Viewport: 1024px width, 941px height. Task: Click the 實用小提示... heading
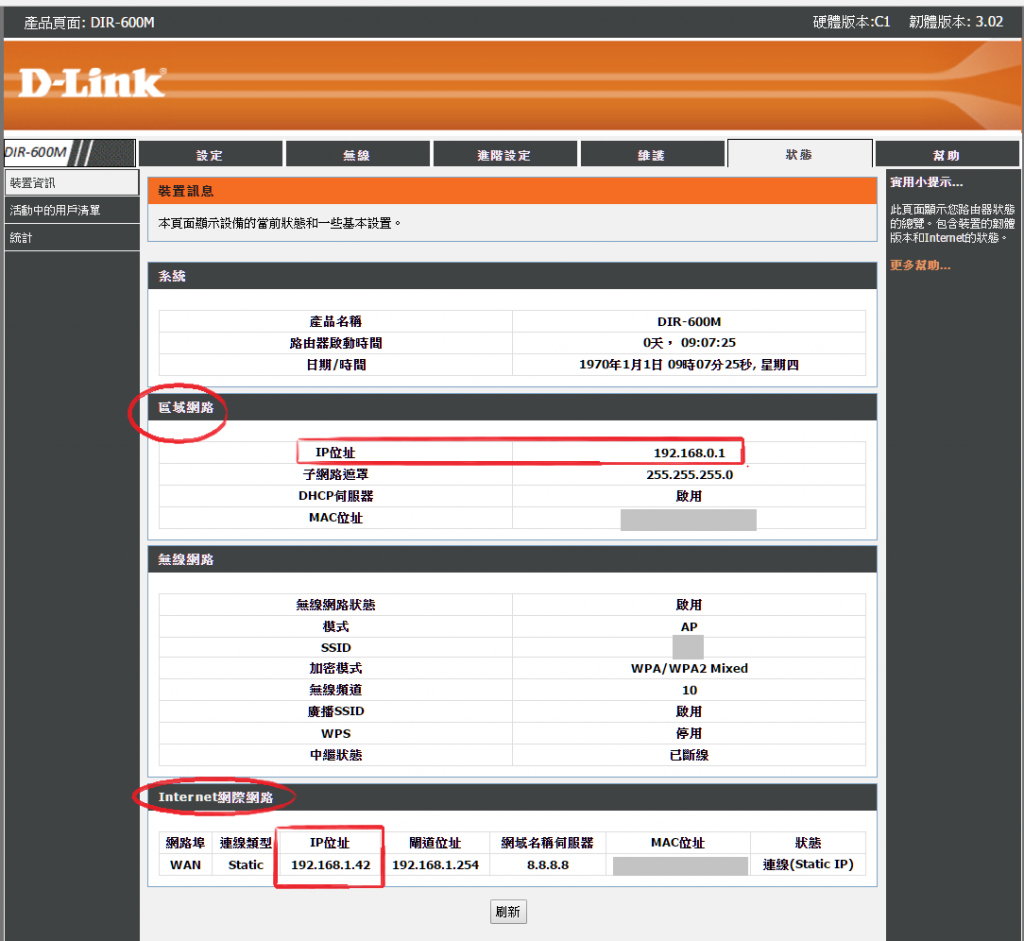coord(926,182)
